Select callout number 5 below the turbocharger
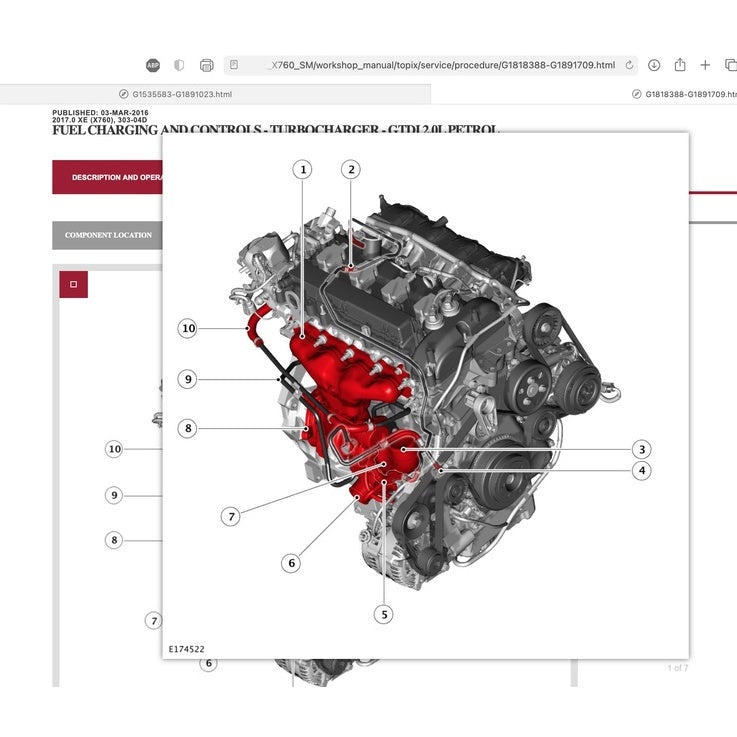 click(x=383, y=614)
